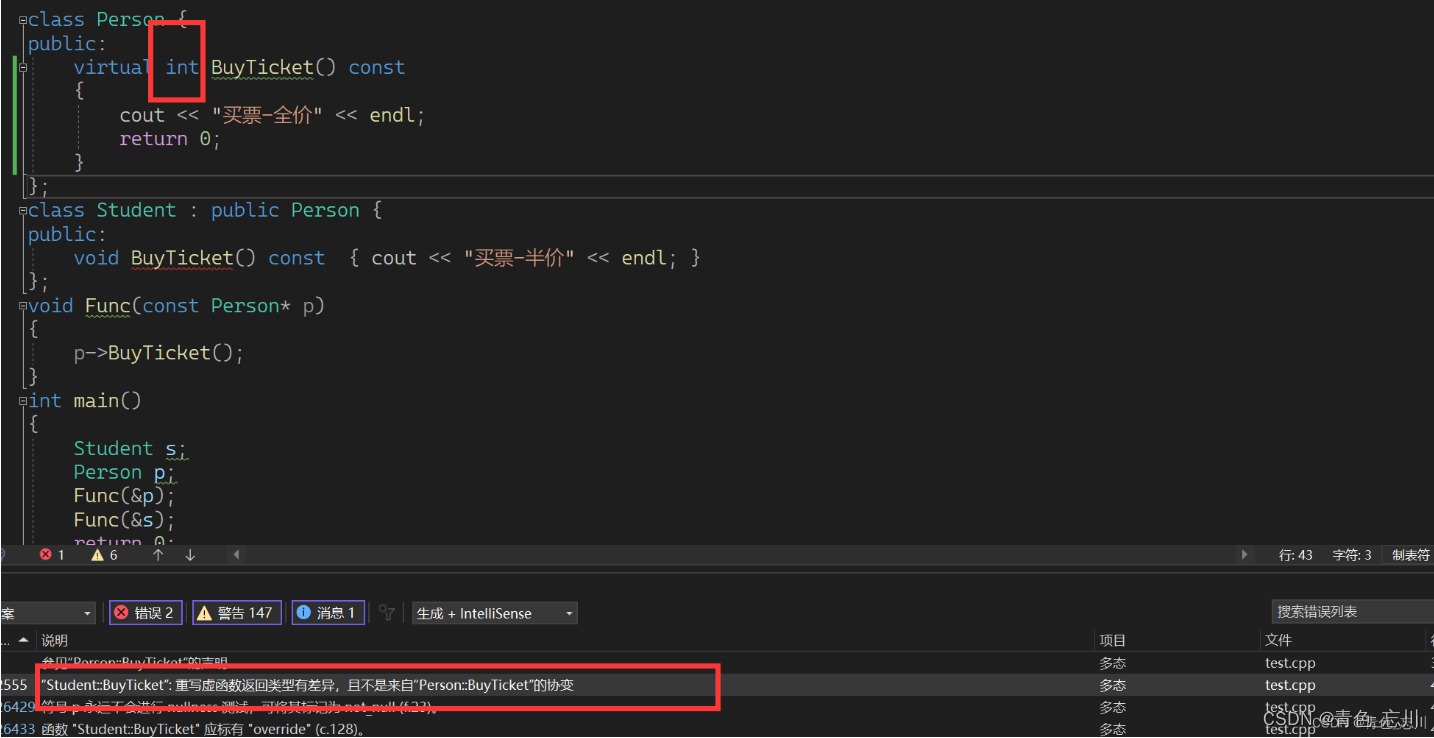The height and width of the screenshot is (738, 1434).
Task: Collapse the class Student code block
Action: (23, 210)
